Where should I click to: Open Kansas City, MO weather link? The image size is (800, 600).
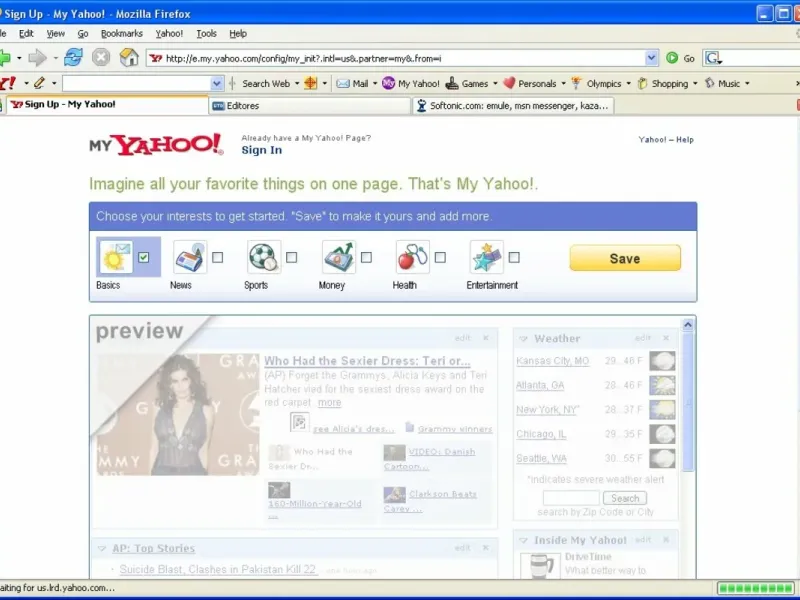[553, 361]
